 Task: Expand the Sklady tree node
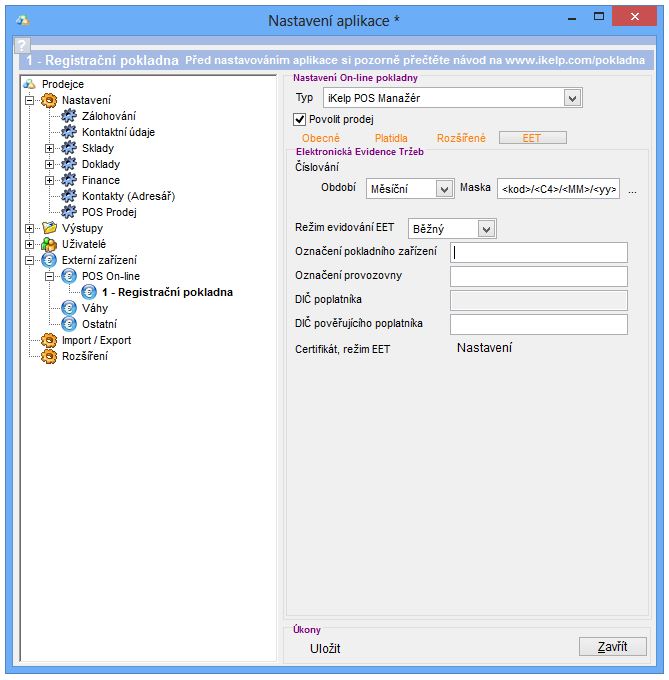tap(49, 148)
